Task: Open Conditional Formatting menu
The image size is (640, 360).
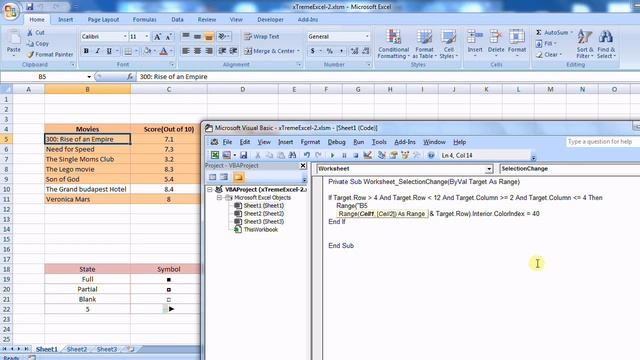Action: coord(393,44)
